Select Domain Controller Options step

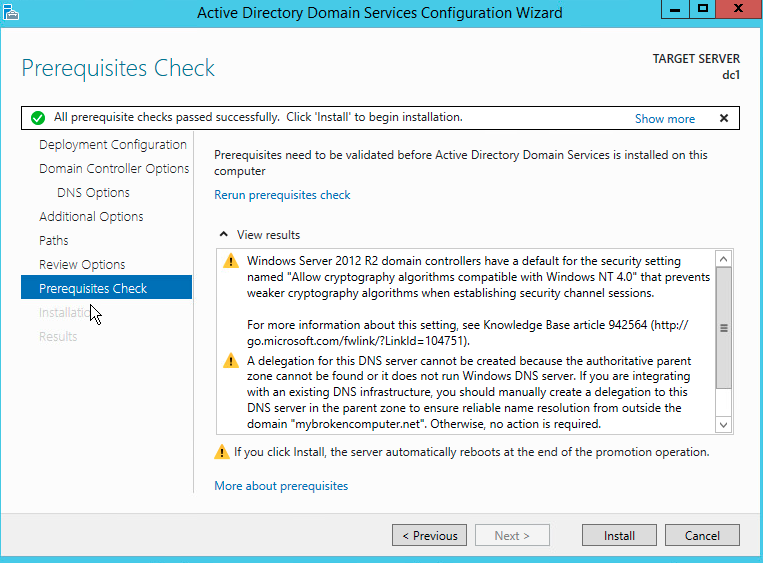tap(114, 169)
